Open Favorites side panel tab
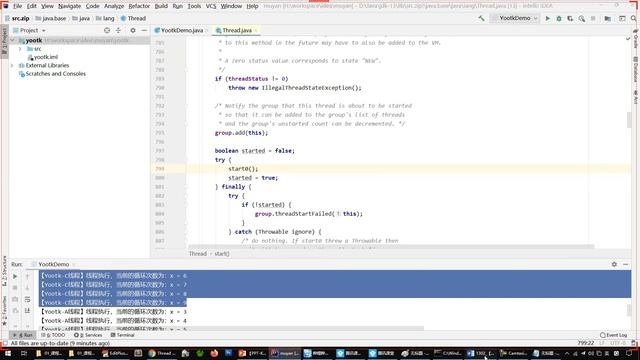The height and width of the screenshot is (360, 640). pos(4,310)
